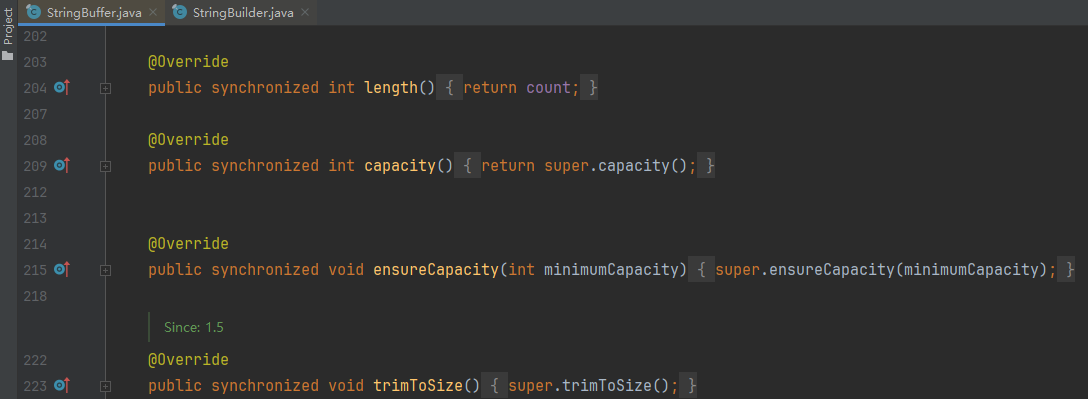Expand the folded capacity() method

[x=105, y=166]
